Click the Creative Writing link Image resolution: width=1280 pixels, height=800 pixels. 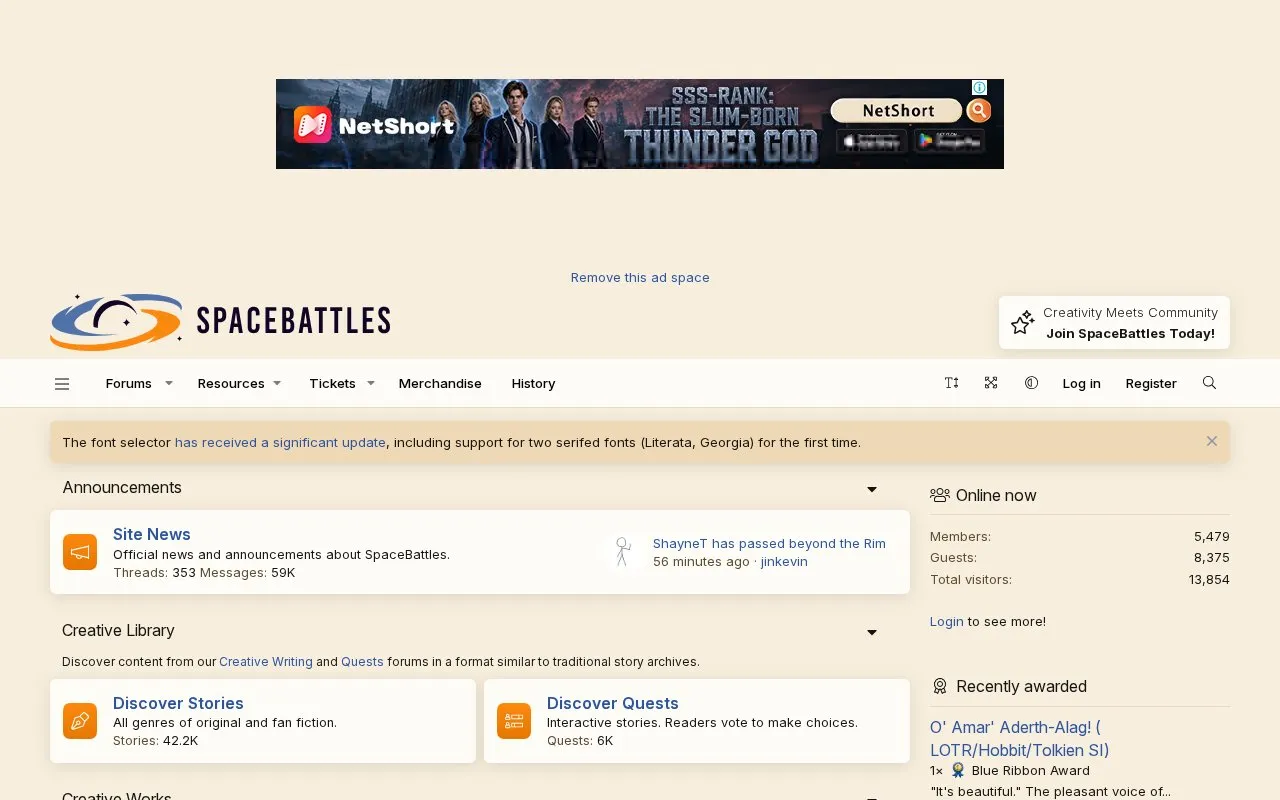(x=266, y=661)
